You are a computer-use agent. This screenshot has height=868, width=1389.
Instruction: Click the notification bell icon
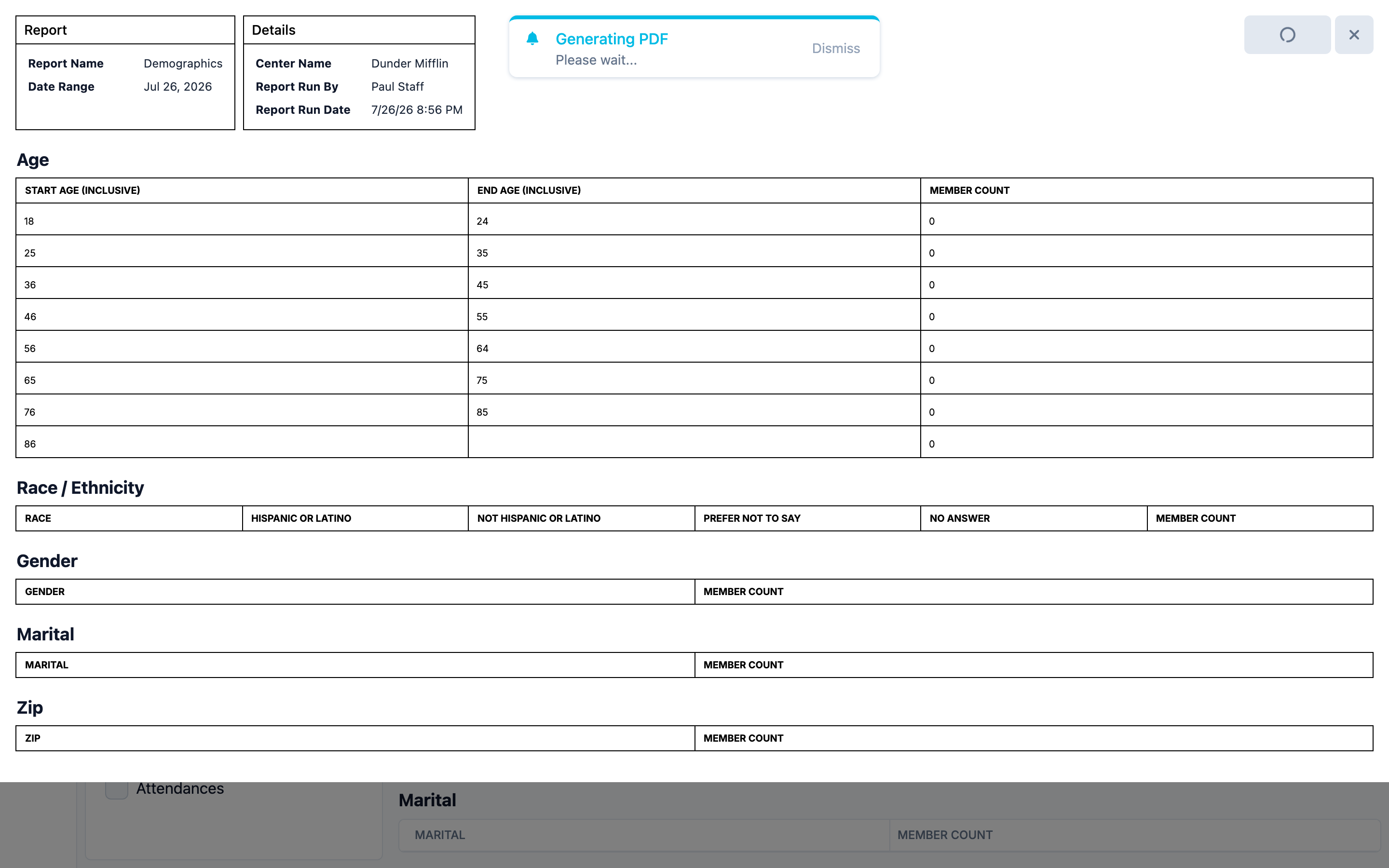pyautogui.click(x=532, y=39)
